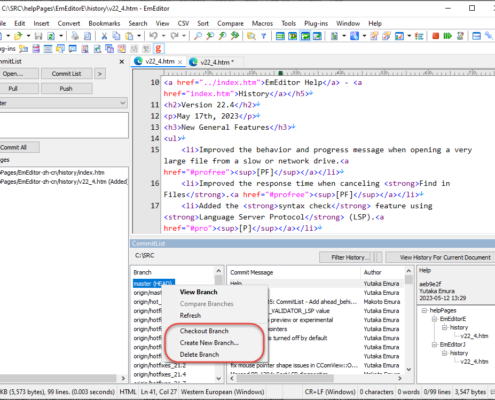495x400 pixels.
Task: Click the Commit List button
Action: click(66, 74)
